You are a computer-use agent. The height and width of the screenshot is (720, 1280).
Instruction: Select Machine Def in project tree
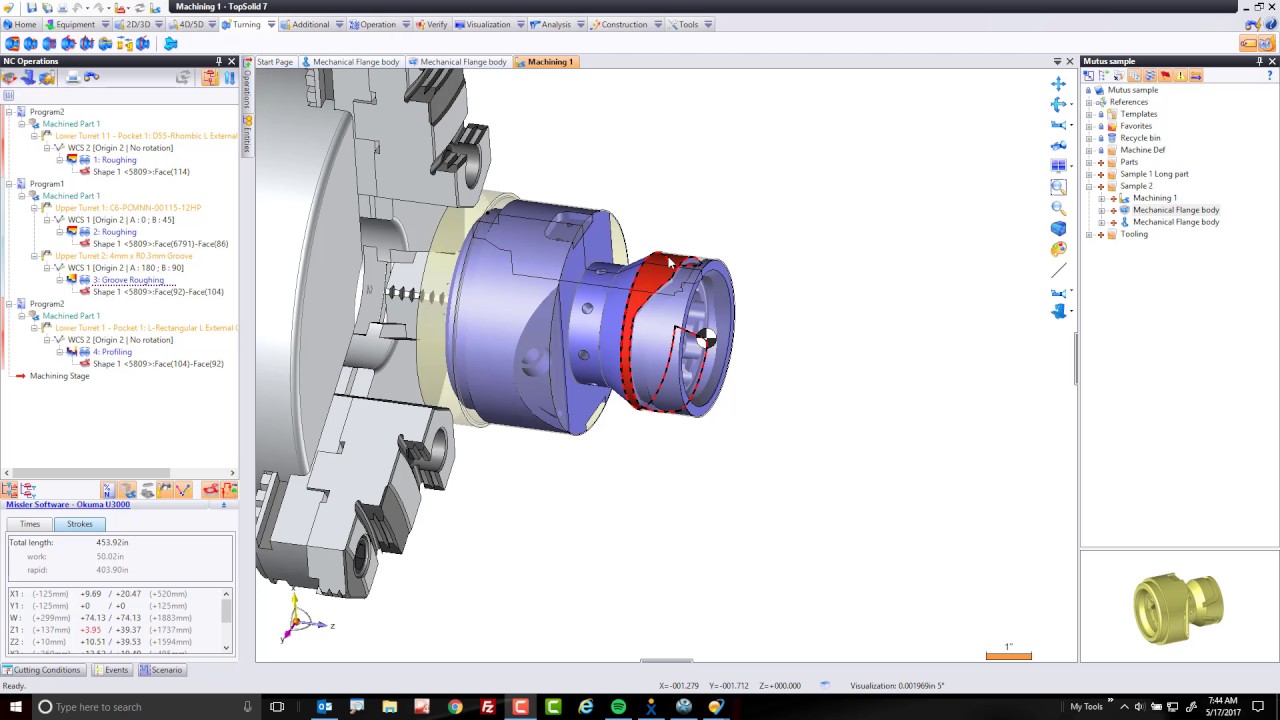point(1142,150)
